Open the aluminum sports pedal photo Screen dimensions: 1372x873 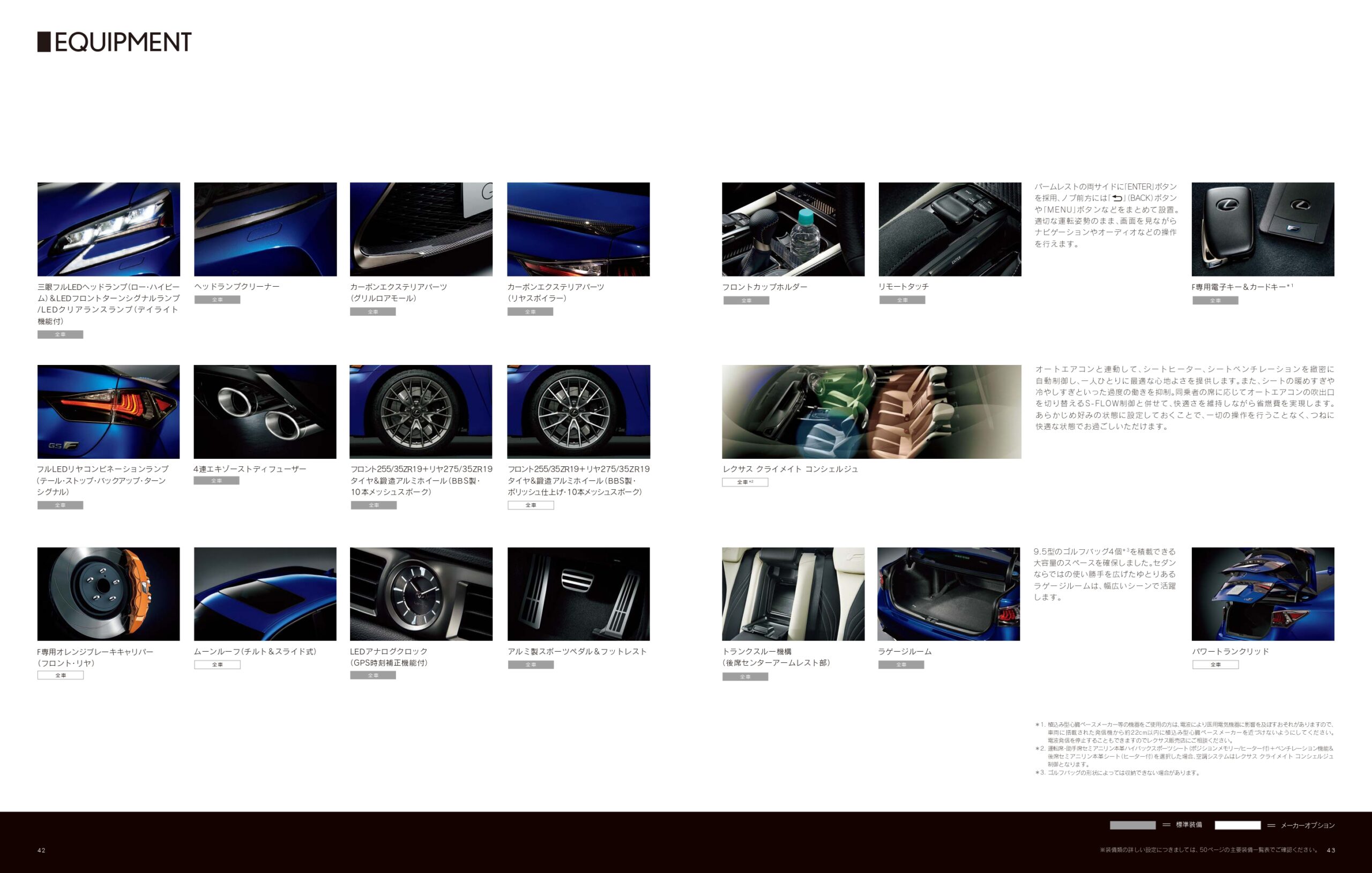pos(578,594)
